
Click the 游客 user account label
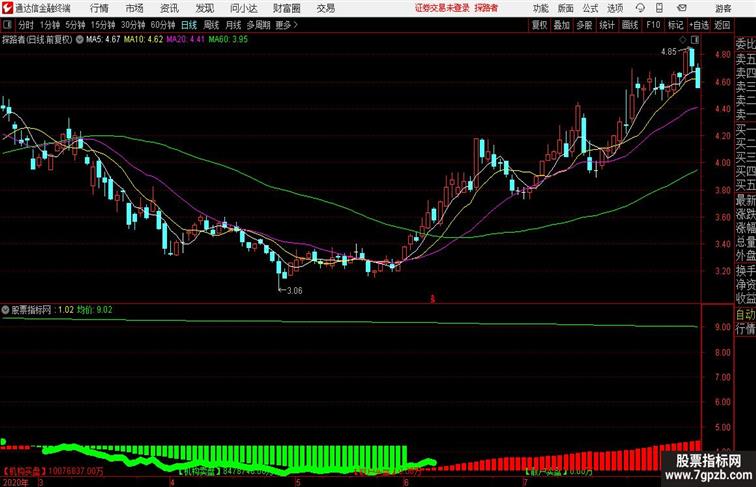[723, 8]
